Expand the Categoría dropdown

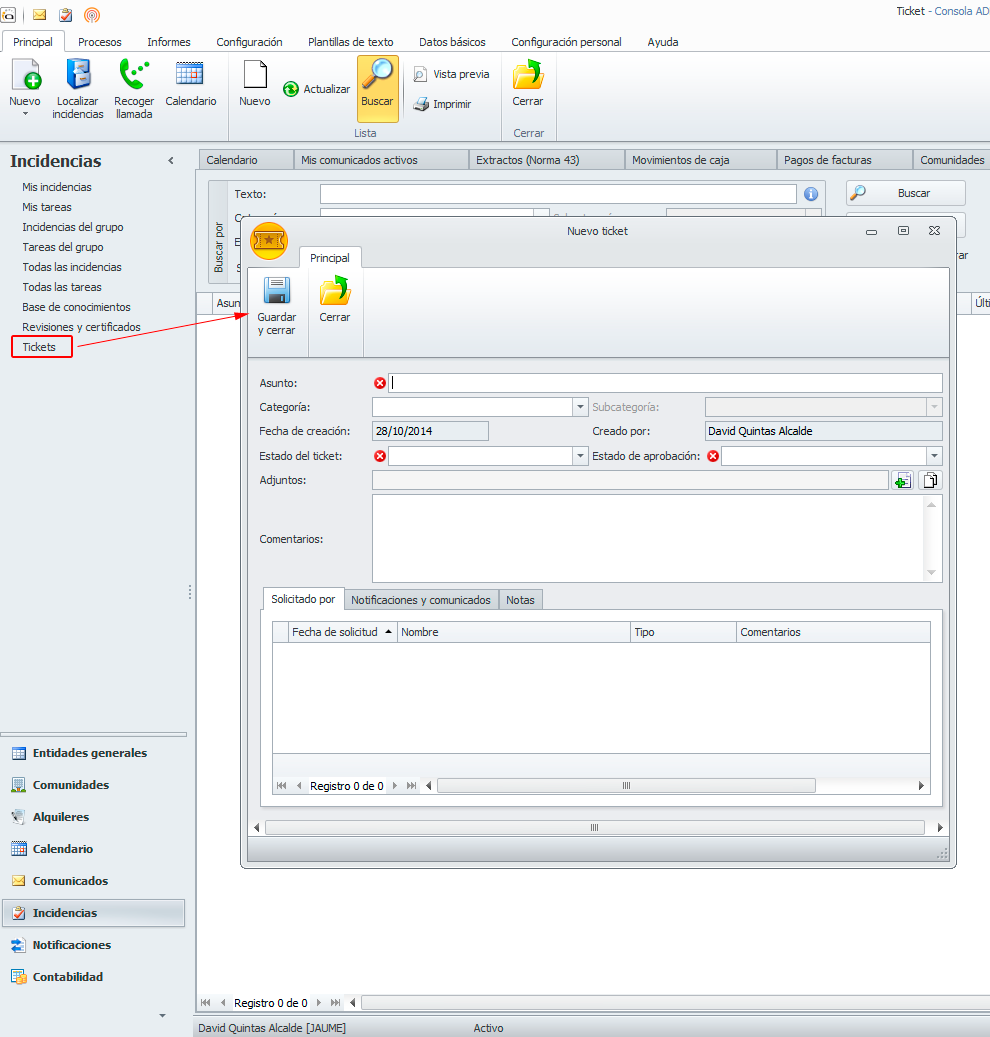point(580,407)
